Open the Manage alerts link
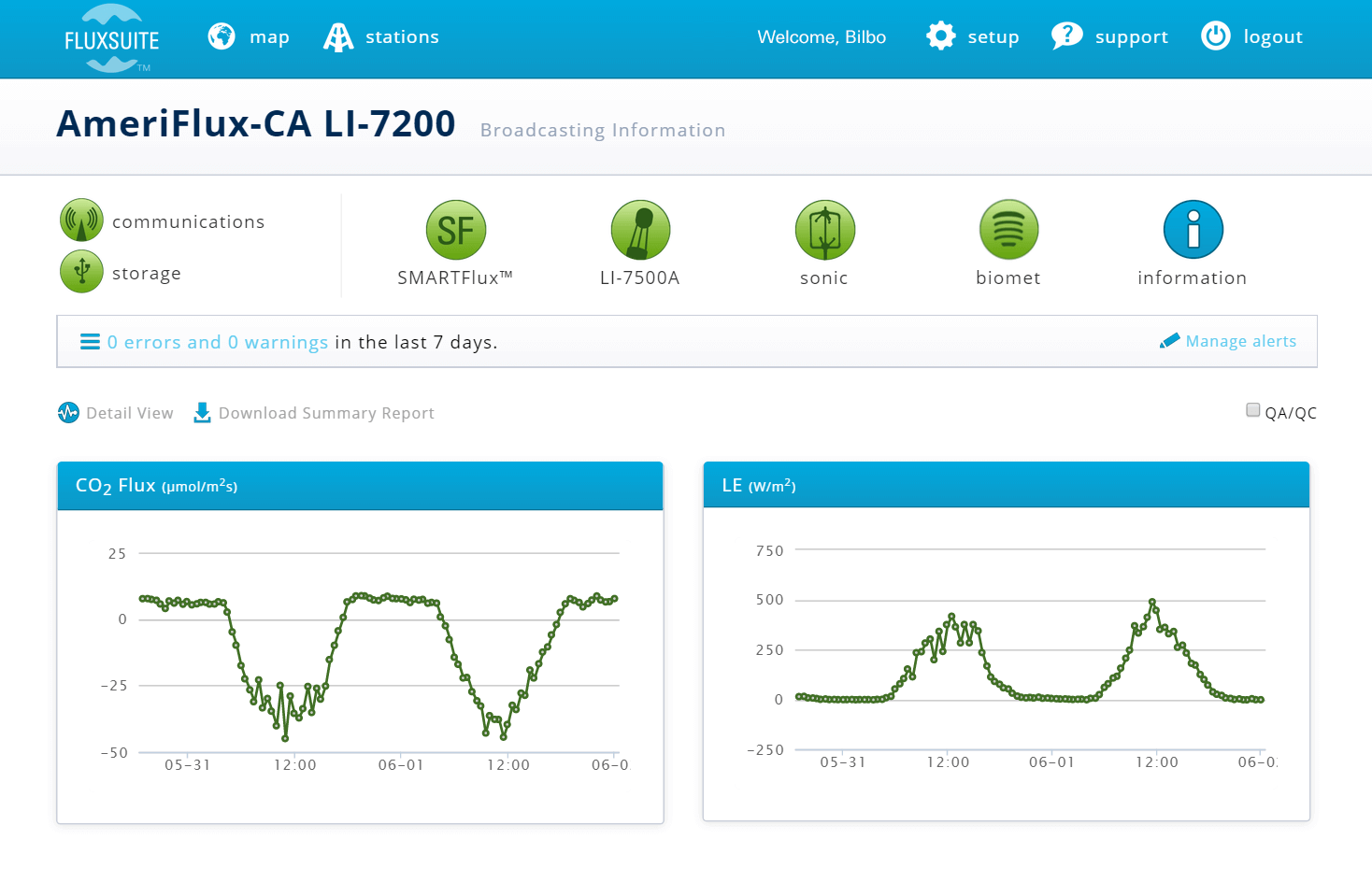This screenshot has height=882, width=1372. 1240,341
